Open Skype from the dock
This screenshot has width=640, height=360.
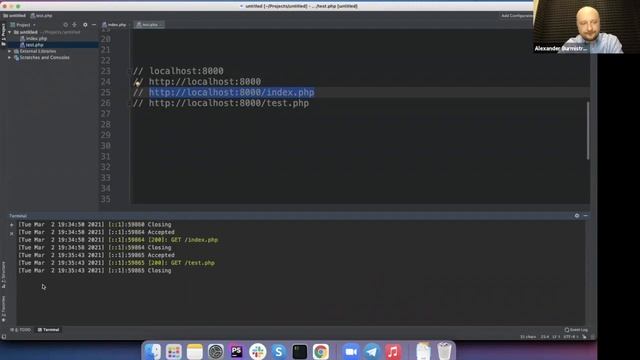(279, 351)
